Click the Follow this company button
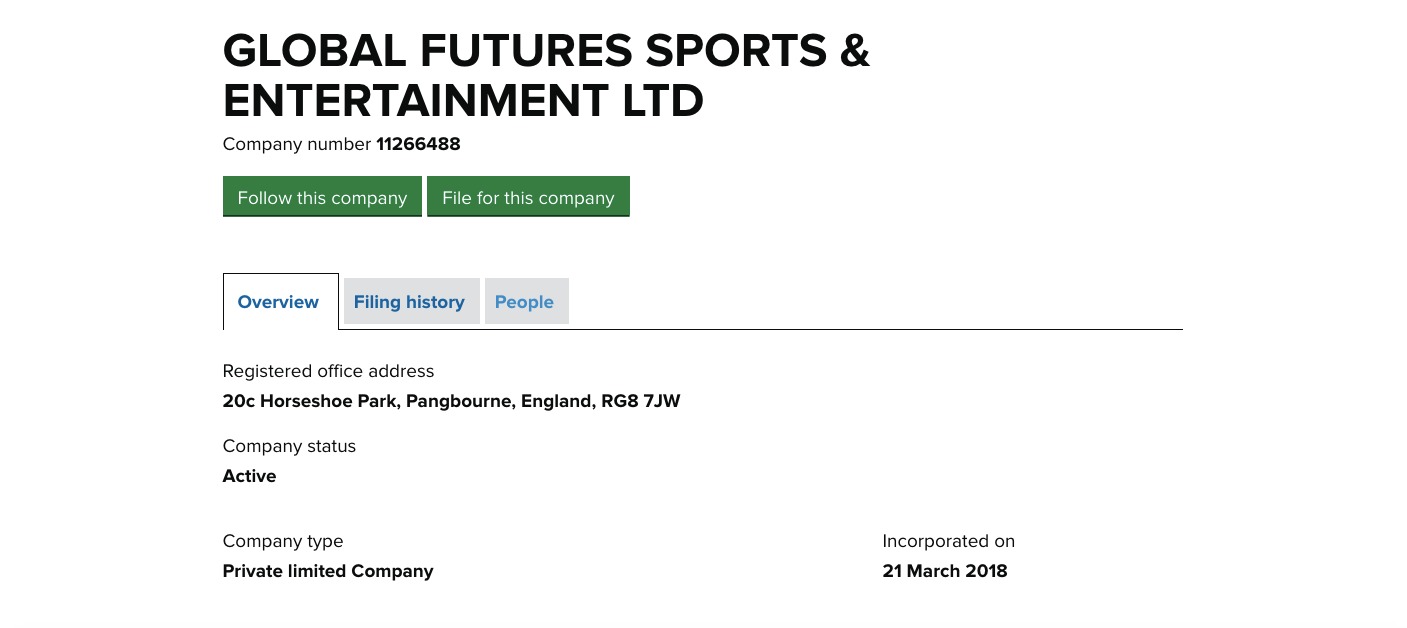 click(322, 197)
